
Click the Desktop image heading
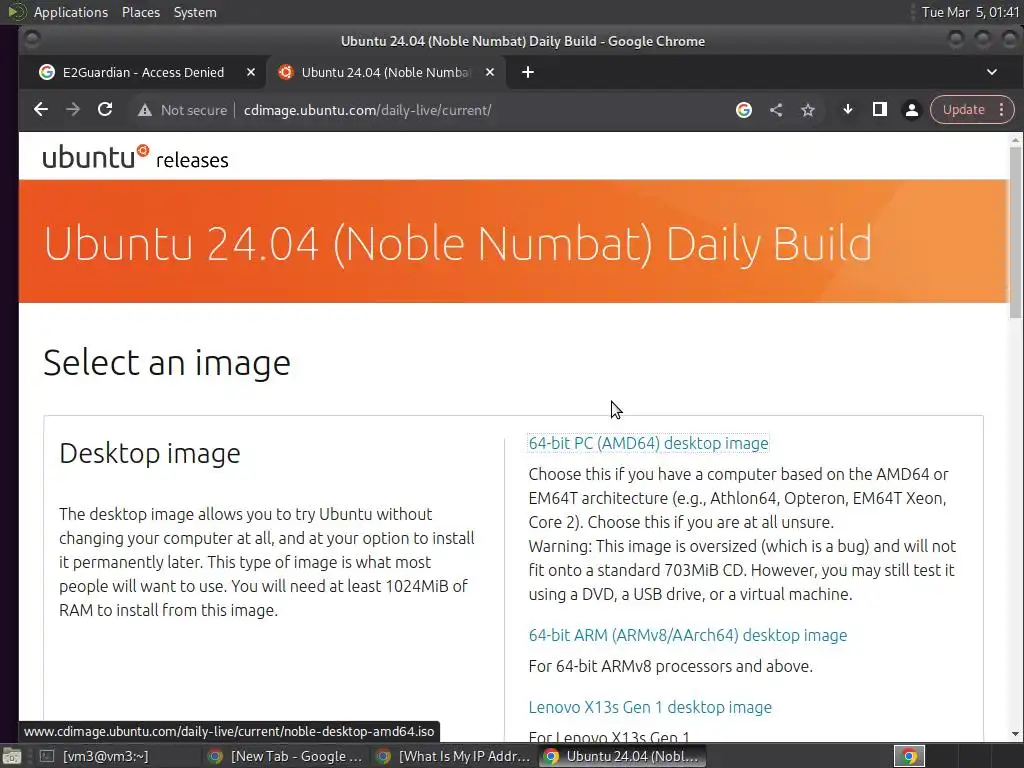150,453
